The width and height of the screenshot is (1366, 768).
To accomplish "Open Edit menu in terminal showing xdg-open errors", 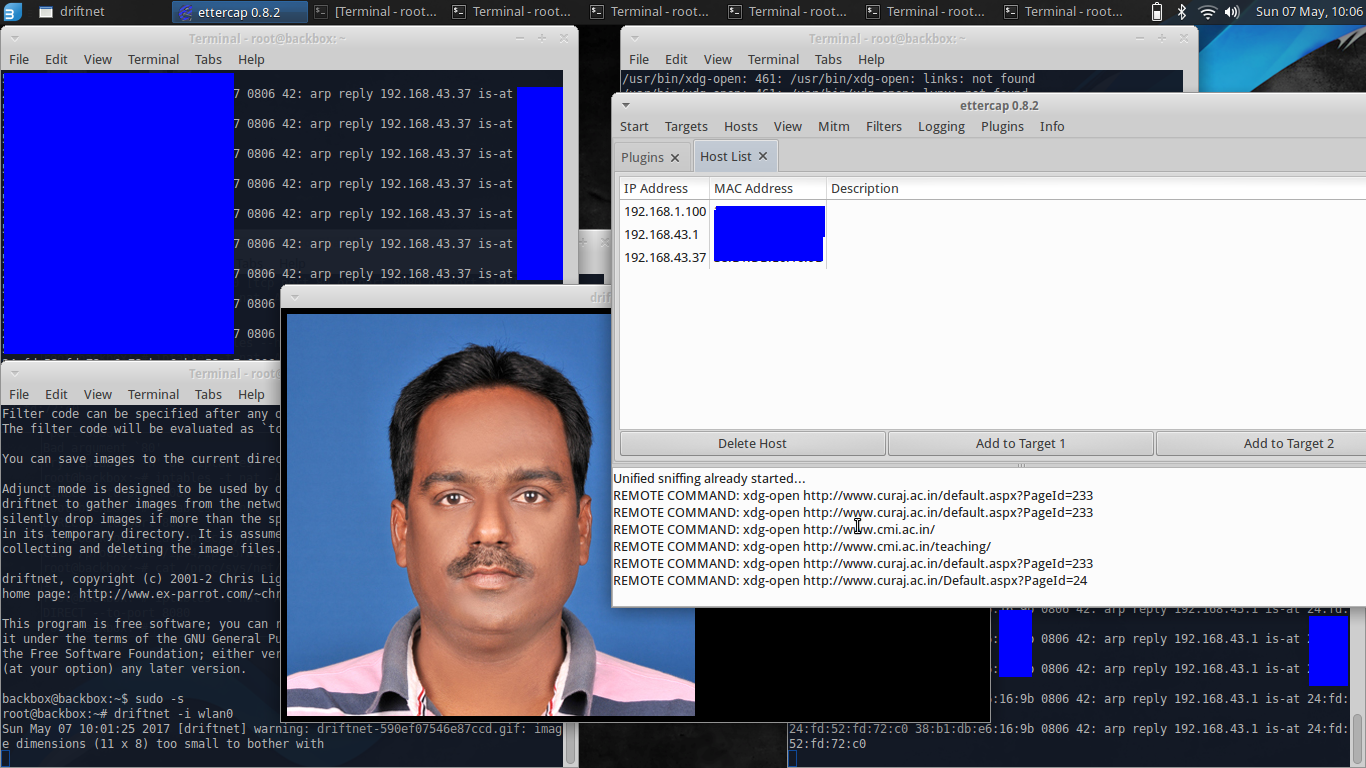I will [x=676, y=59].
